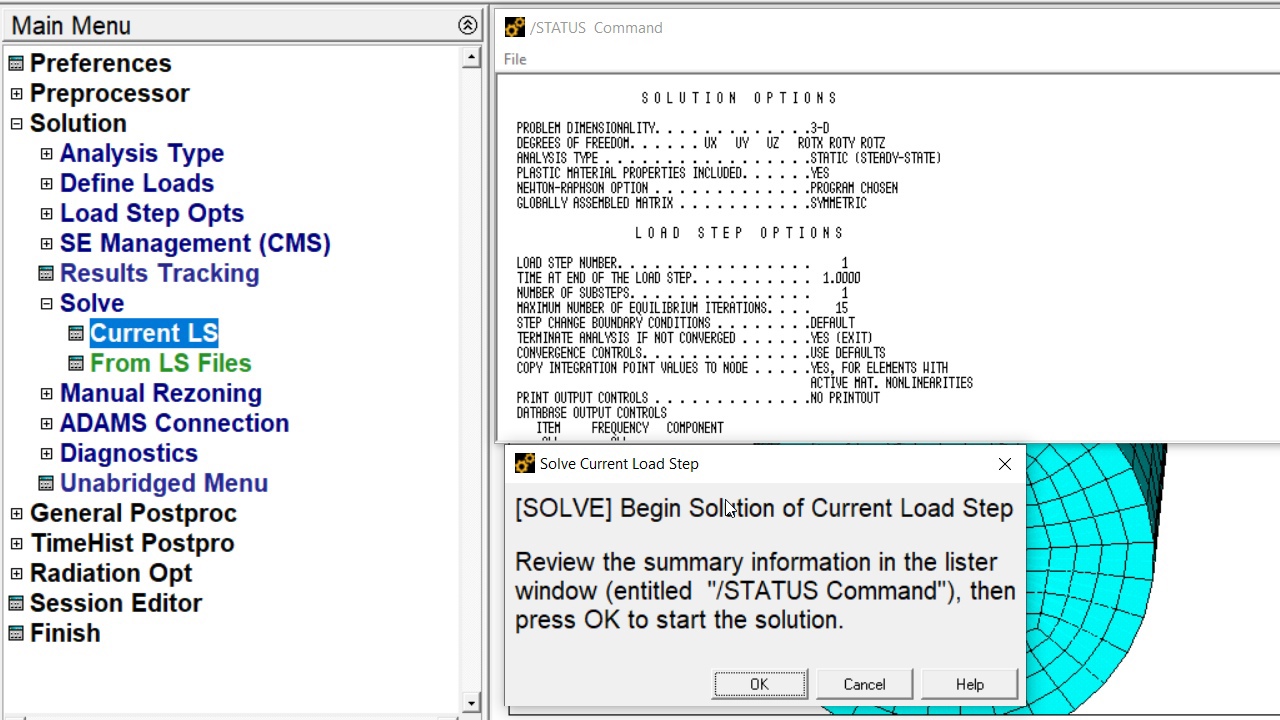
Task: Click the Results Tracking dialog icon
Action: point(46,274)
